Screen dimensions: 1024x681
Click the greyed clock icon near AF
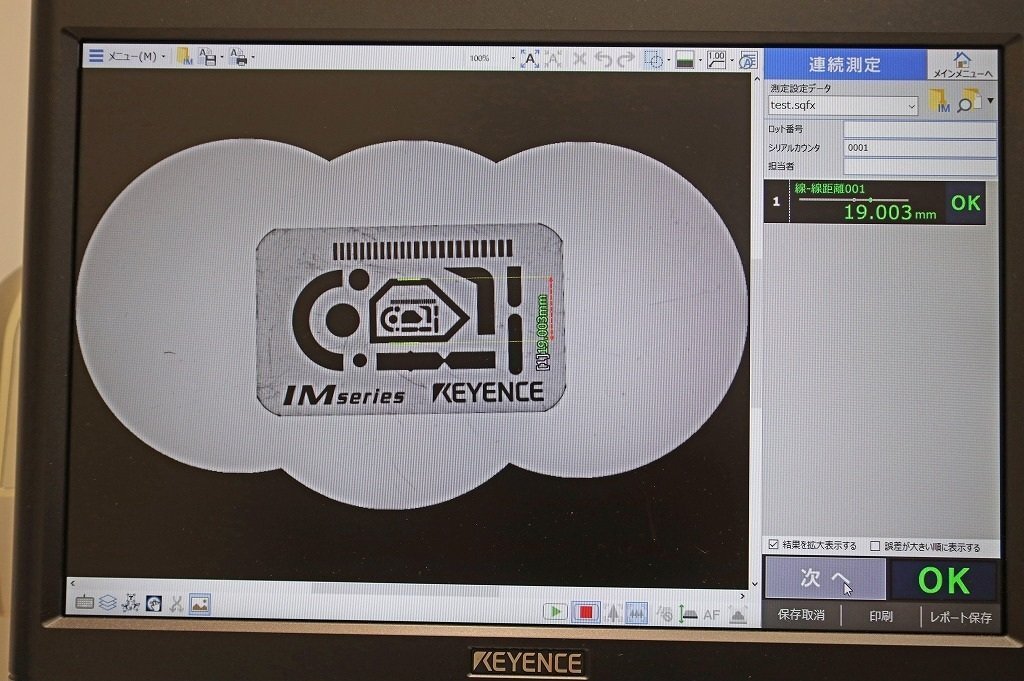(x=665, y=614)
